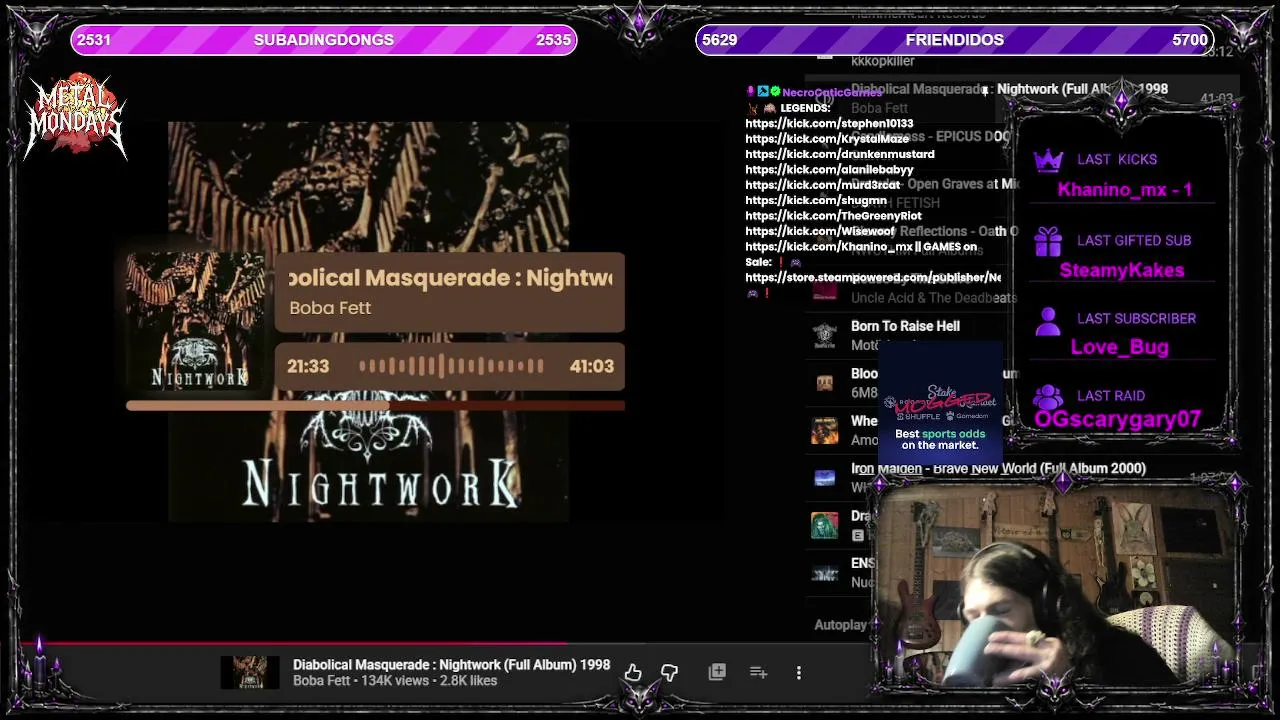Click the LAST KICKS label
1280x720 pixels.
pos(1117,160)
